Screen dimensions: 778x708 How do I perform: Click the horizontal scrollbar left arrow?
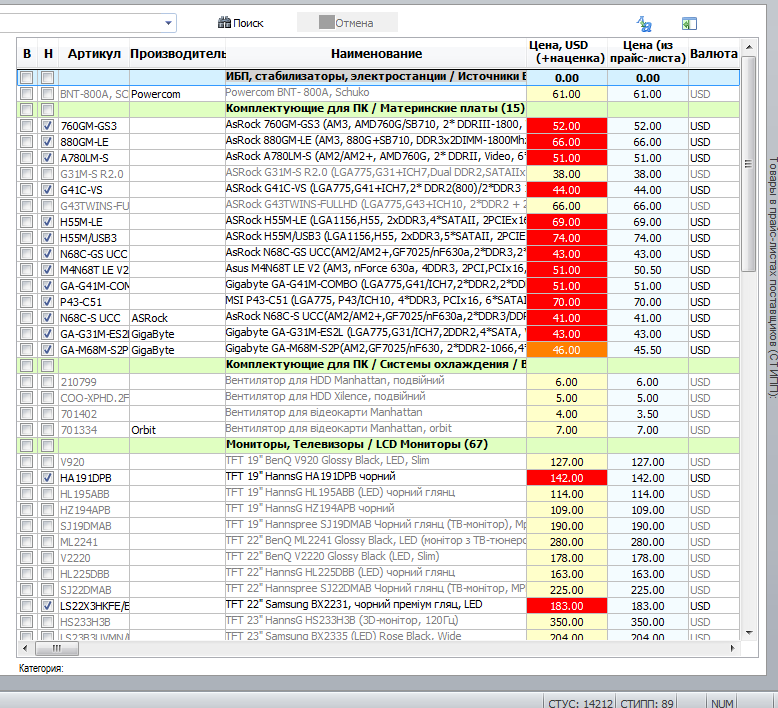tap(25, 648)
